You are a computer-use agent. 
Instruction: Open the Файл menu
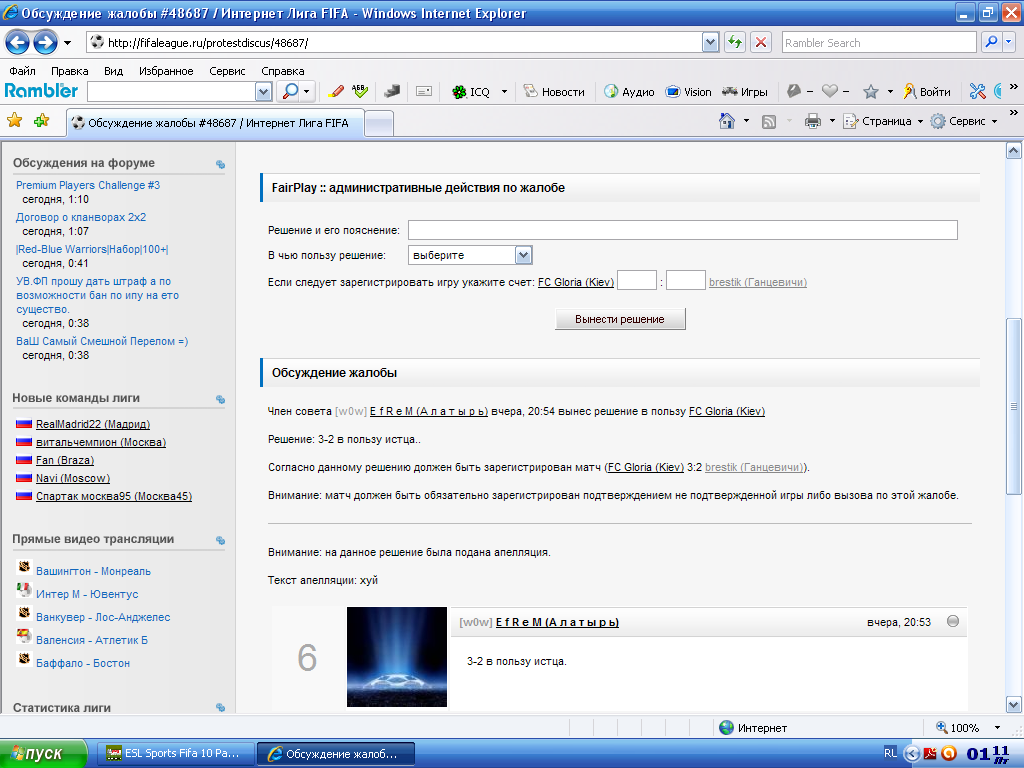coord(22,71)
